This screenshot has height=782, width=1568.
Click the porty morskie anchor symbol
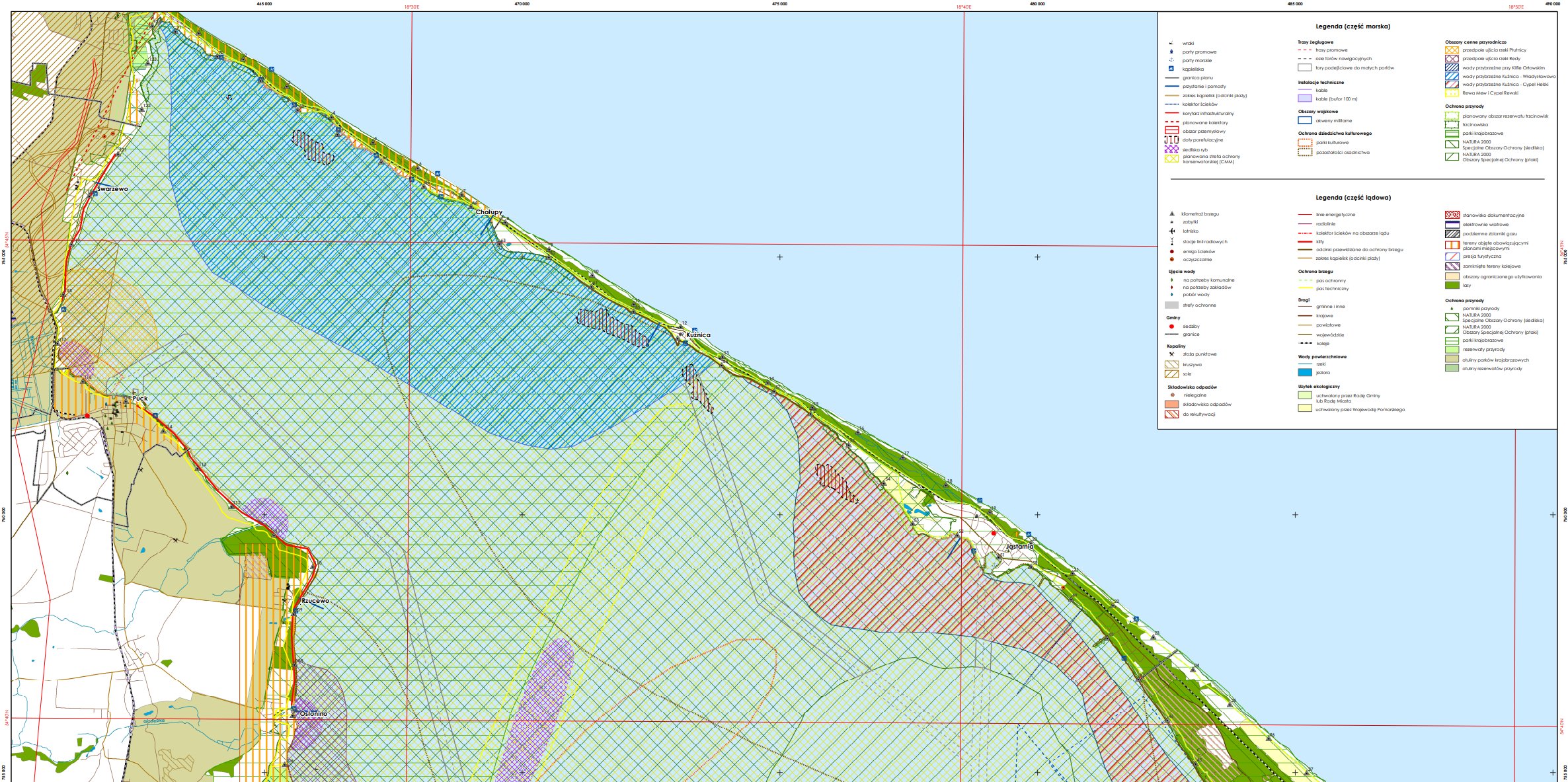click(1171, 60)
